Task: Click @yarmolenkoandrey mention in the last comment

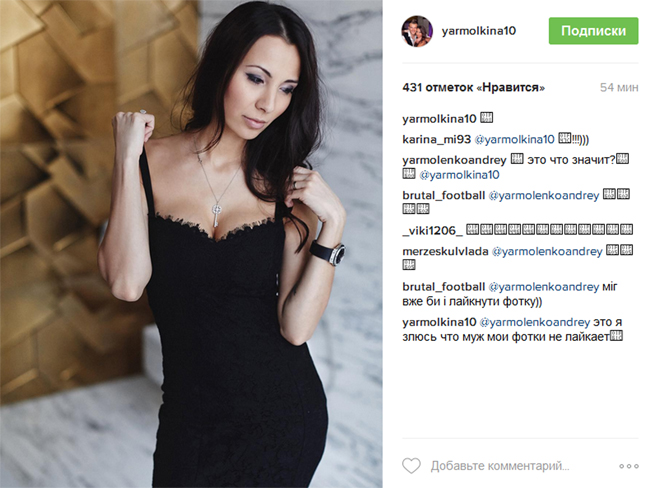Action: point(534,323)
